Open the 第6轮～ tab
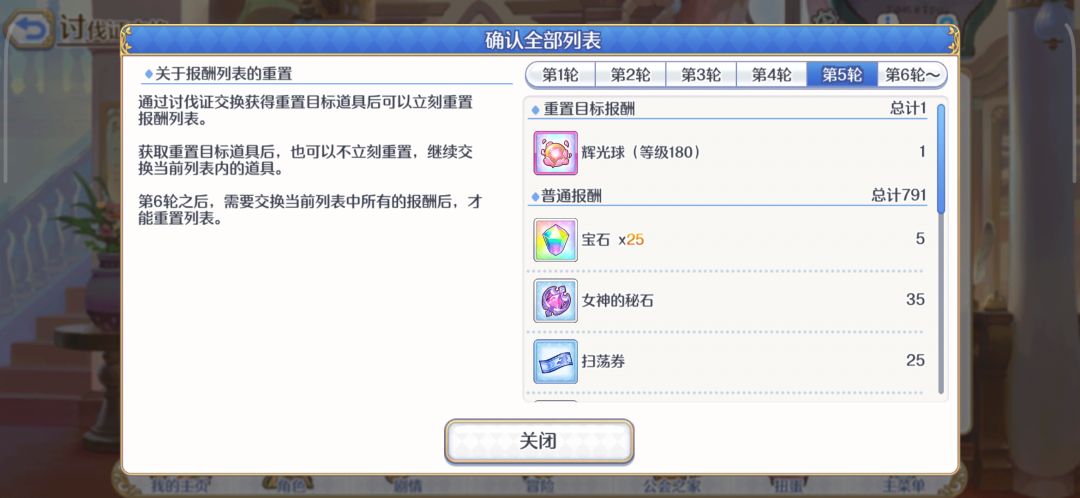 point(912,74)
